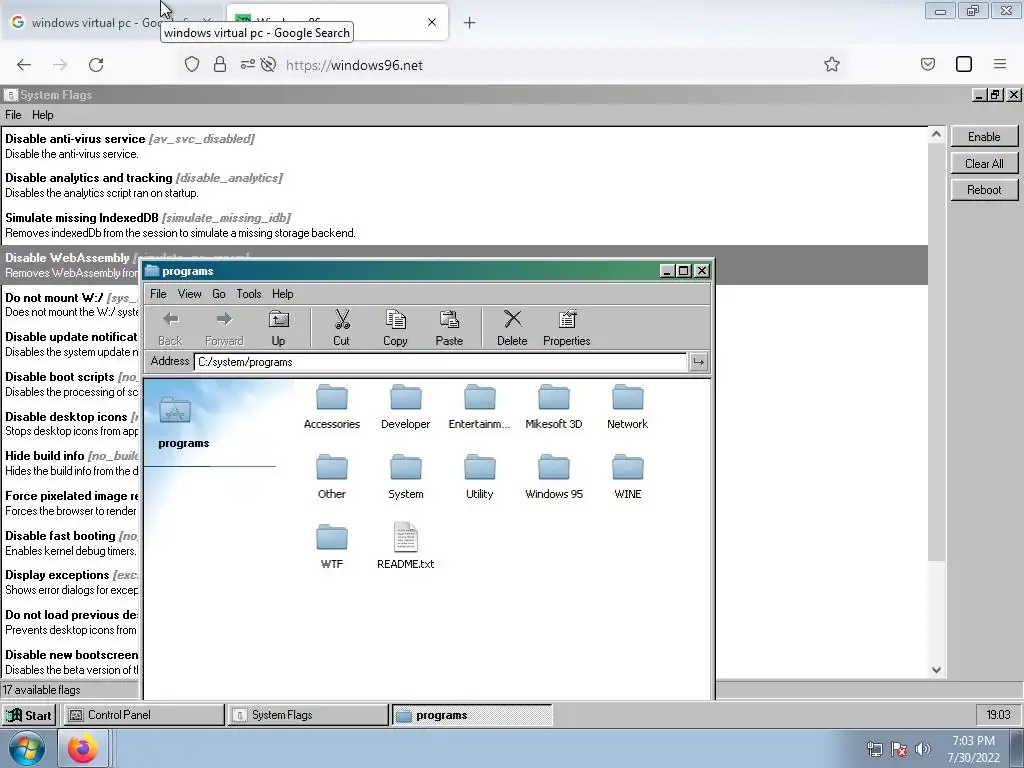Click the Windows 96 Start button
Viewport: 1024px width, 768px height.
(29, 715)
